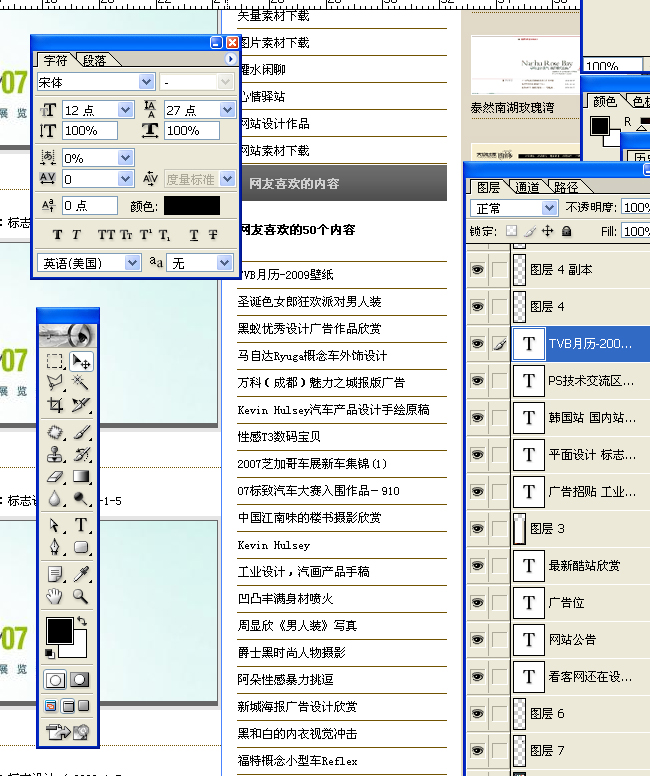Screen dimensions: 650x776
Task: Select the Gradient tool
Action: (81, 477)
